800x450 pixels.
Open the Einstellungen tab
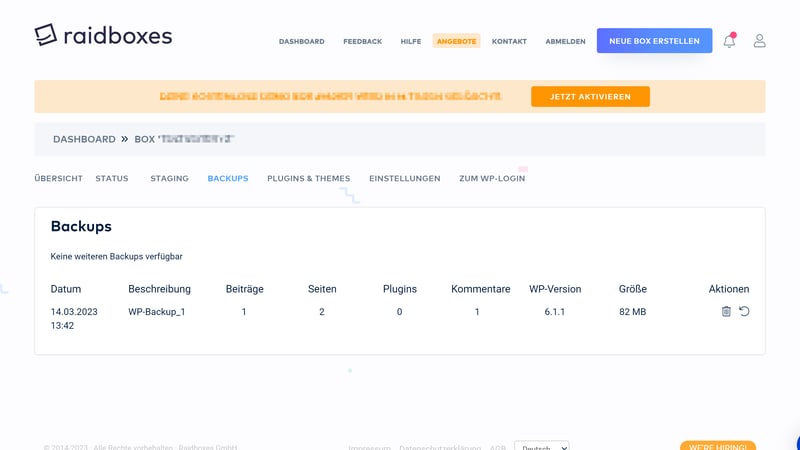point(404,178)
